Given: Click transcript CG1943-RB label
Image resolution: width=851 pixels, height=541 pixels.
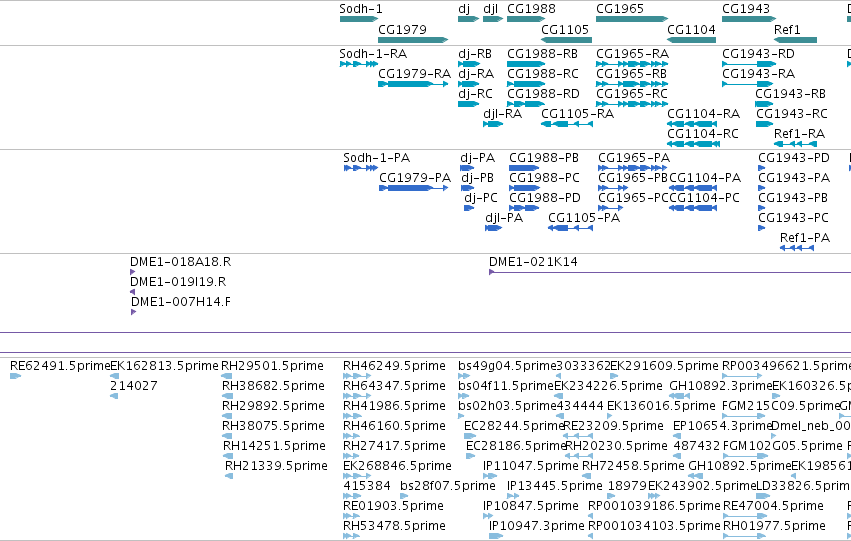Looking at the screenshot, I should [790, 94].
